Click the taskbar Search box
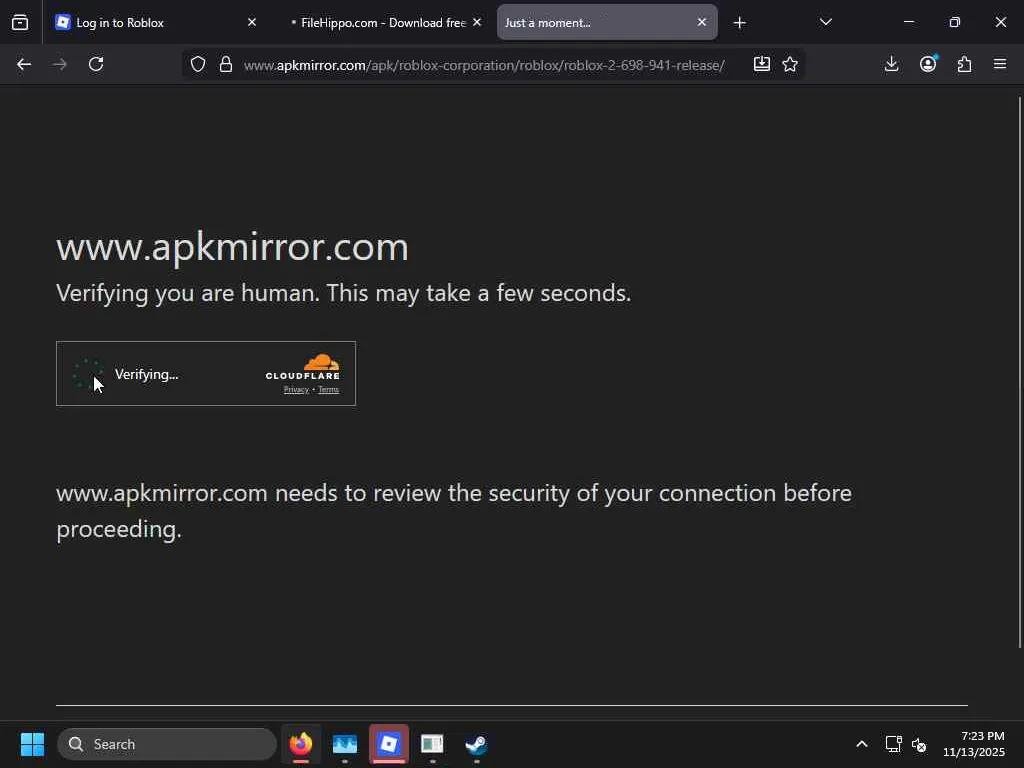1024x768 pixels. 167,744
